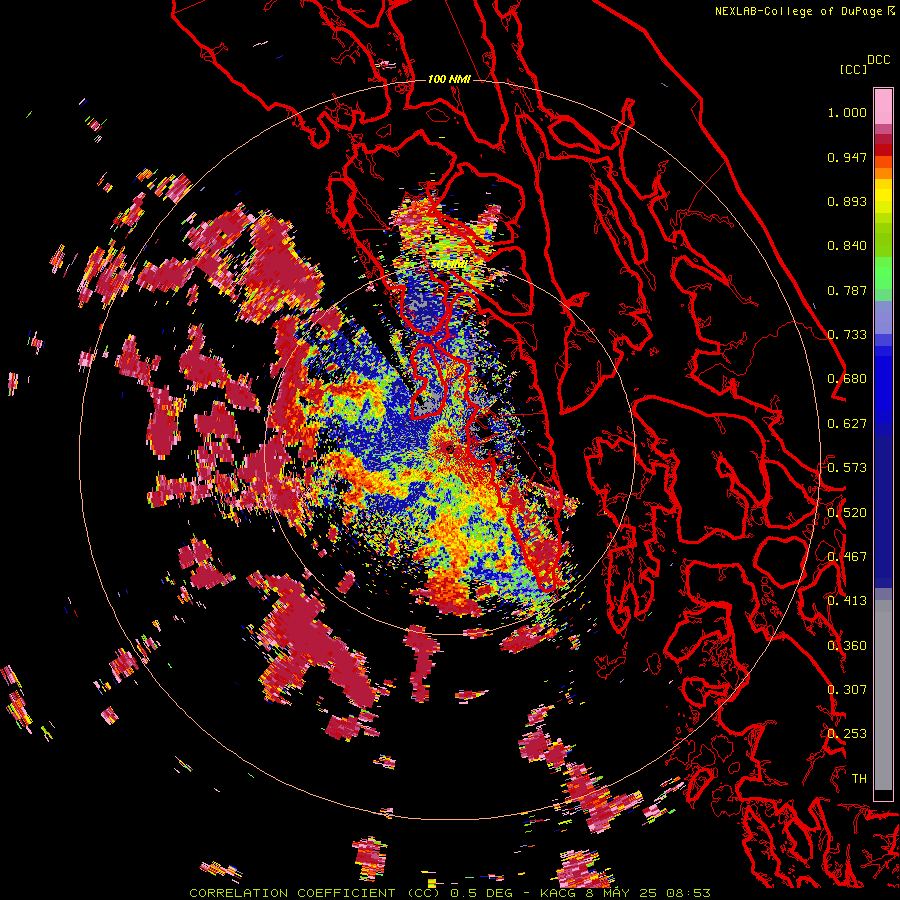
Task: Pick the light pink top color bar segment
Action: tap(883, 107)
